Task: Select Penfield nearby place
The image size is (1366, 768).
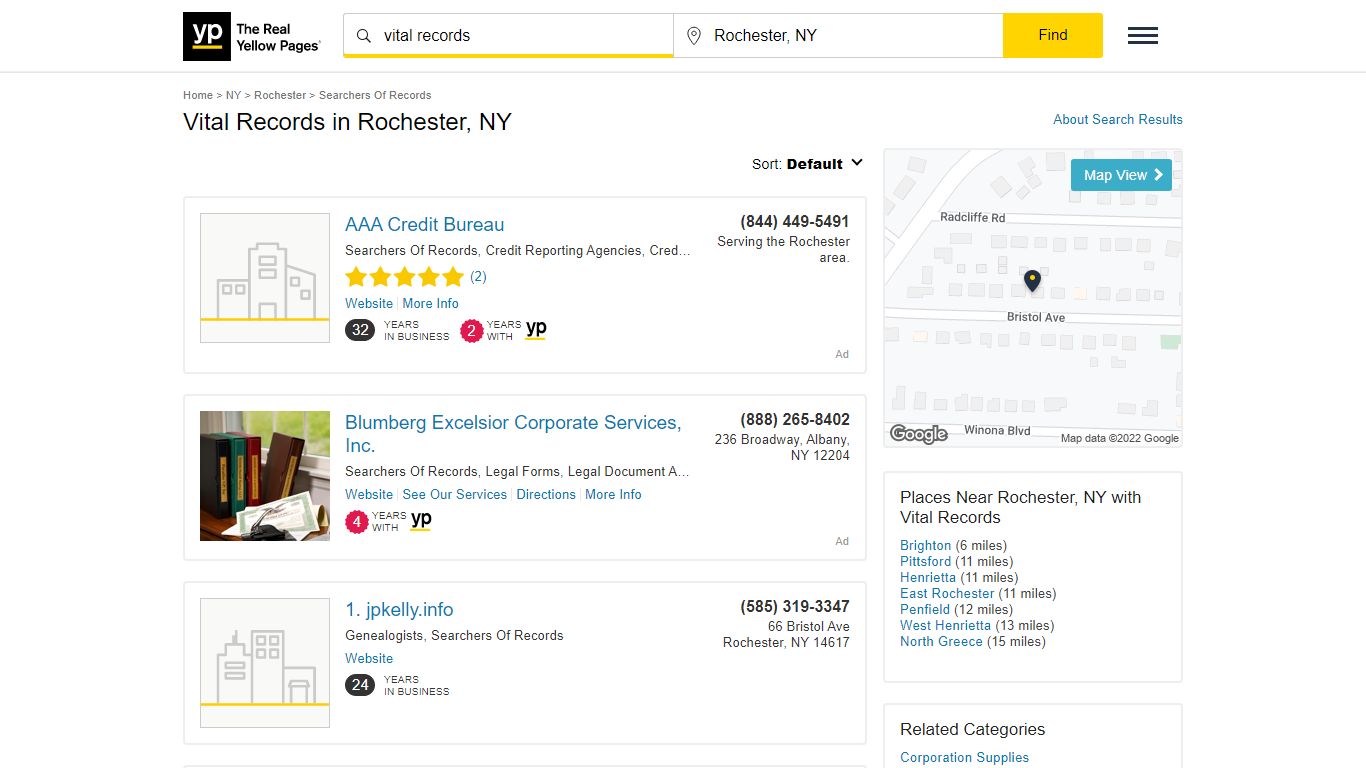Action: pos(925,609)
